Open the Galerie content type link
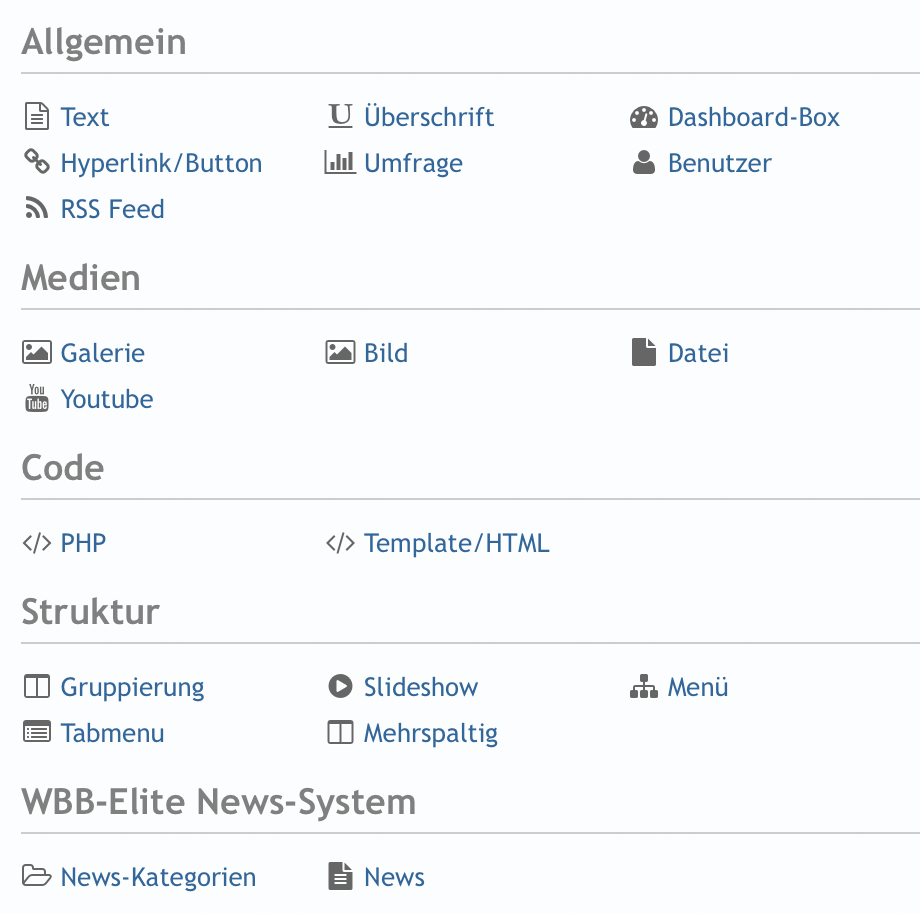The image size is (920, 913). (x=102, y=353)
